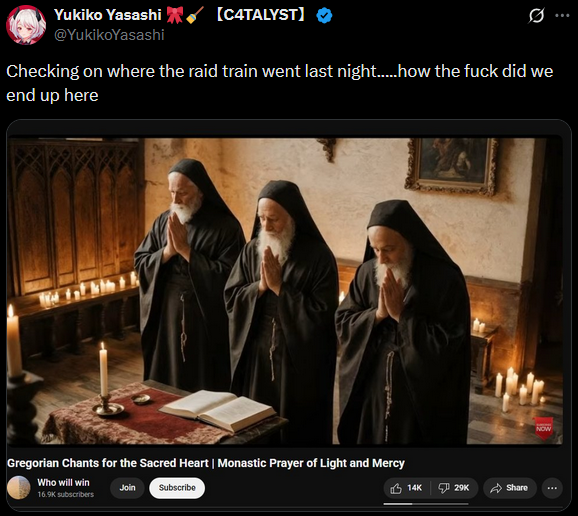The height and width of the screenshot is (516, 578).
Task: Open the video's three-dot options button
Action: click(552, 488)
